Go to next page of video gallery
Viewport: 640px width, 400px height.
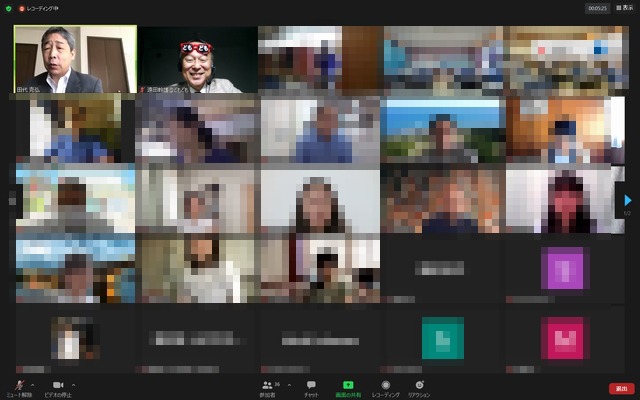pyautogui.click(x=628, y=200)
